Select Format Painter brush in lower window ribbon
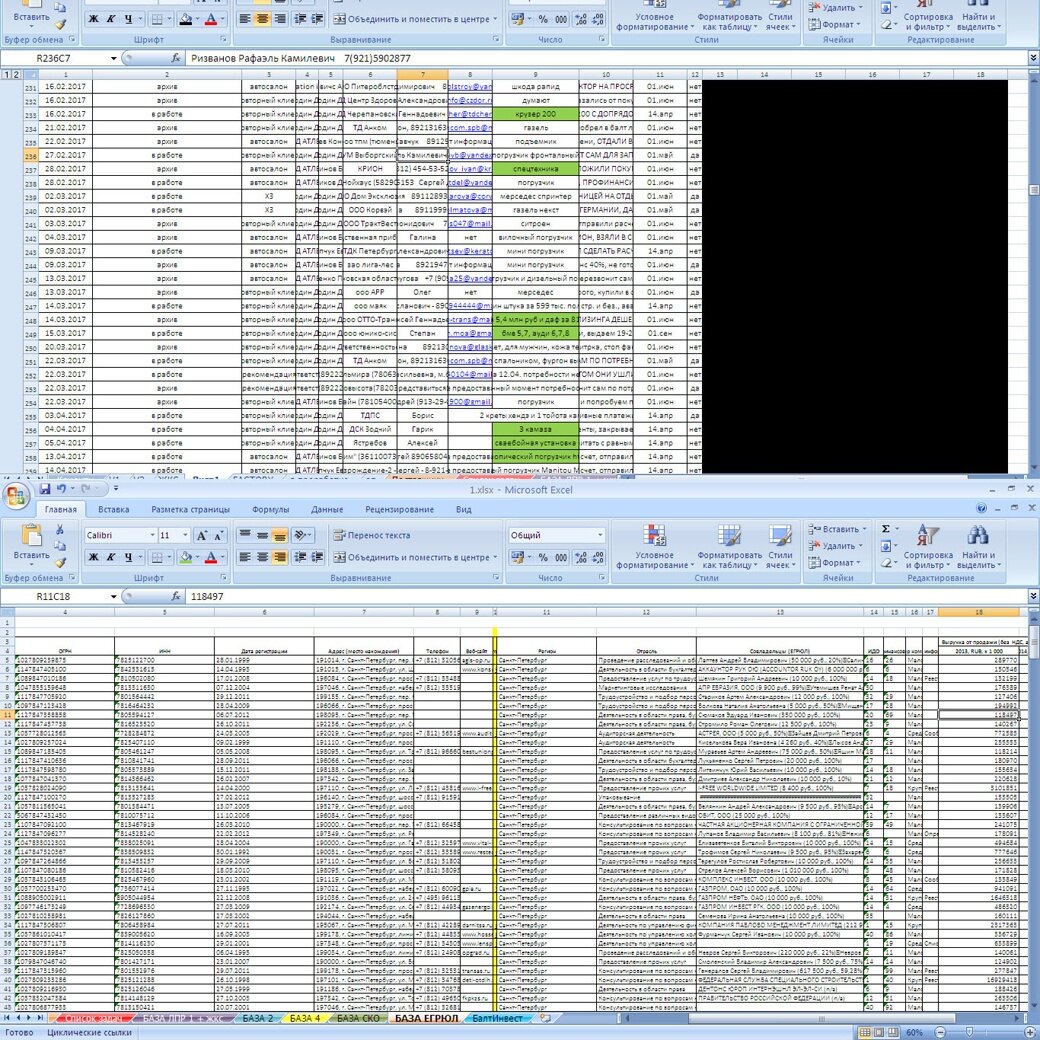This screenshot has height=1040, width=1040. click(x=60, y=562)
